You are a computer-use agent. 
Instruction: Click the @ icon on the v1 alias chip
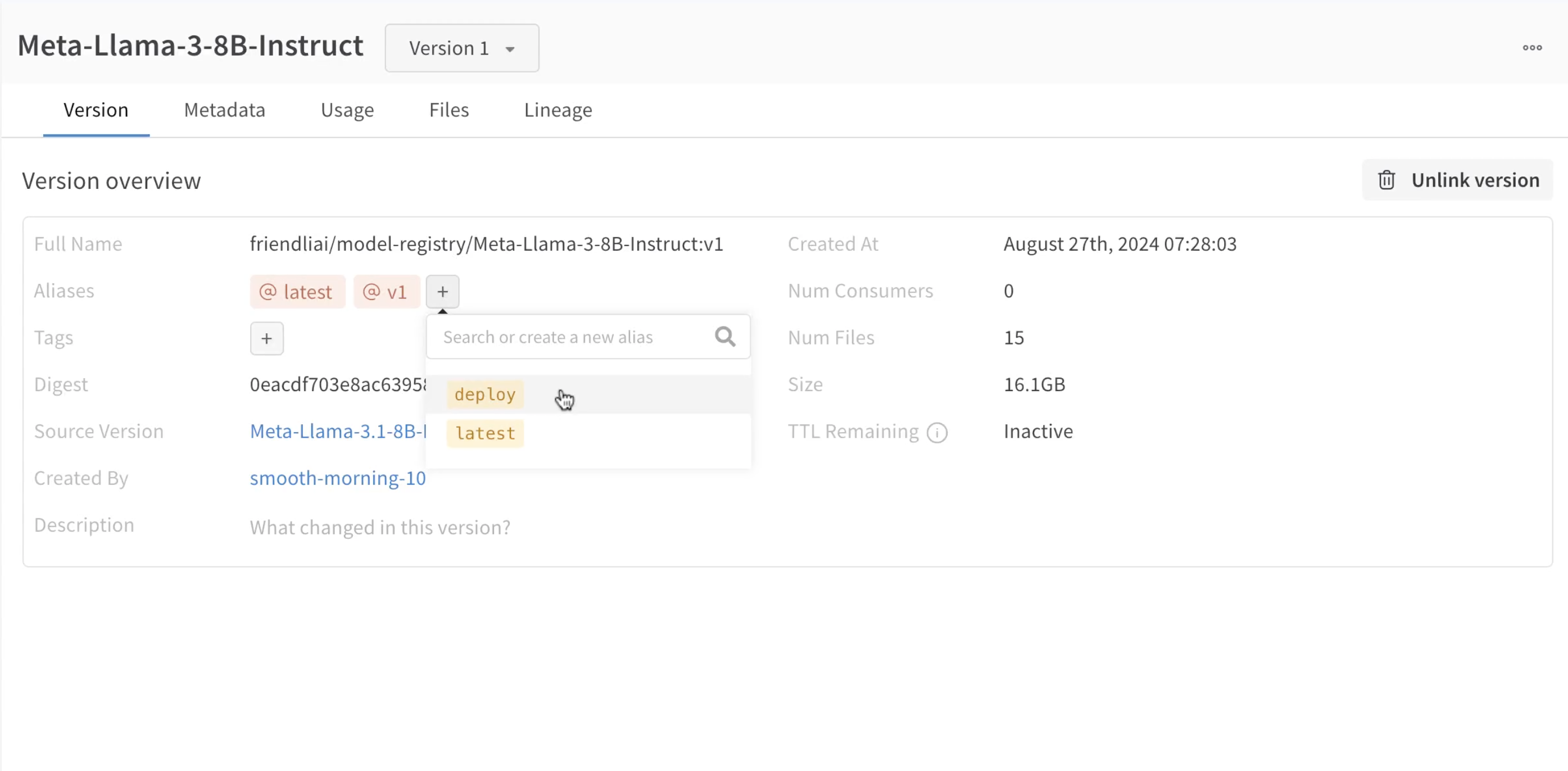pos(371,292)
